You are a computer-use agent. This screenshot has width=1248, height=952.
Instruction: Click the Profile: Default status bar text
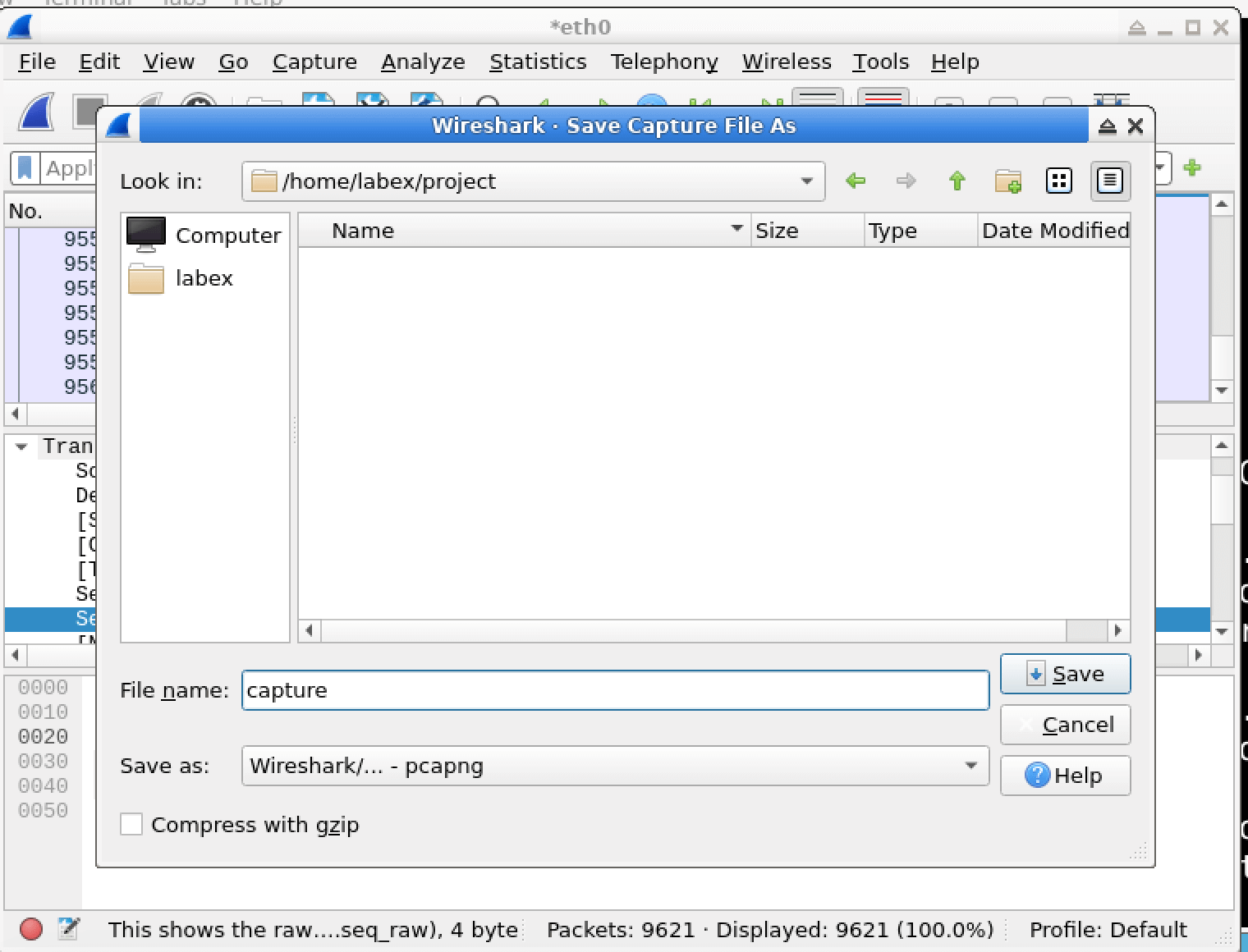(1108, 929)
